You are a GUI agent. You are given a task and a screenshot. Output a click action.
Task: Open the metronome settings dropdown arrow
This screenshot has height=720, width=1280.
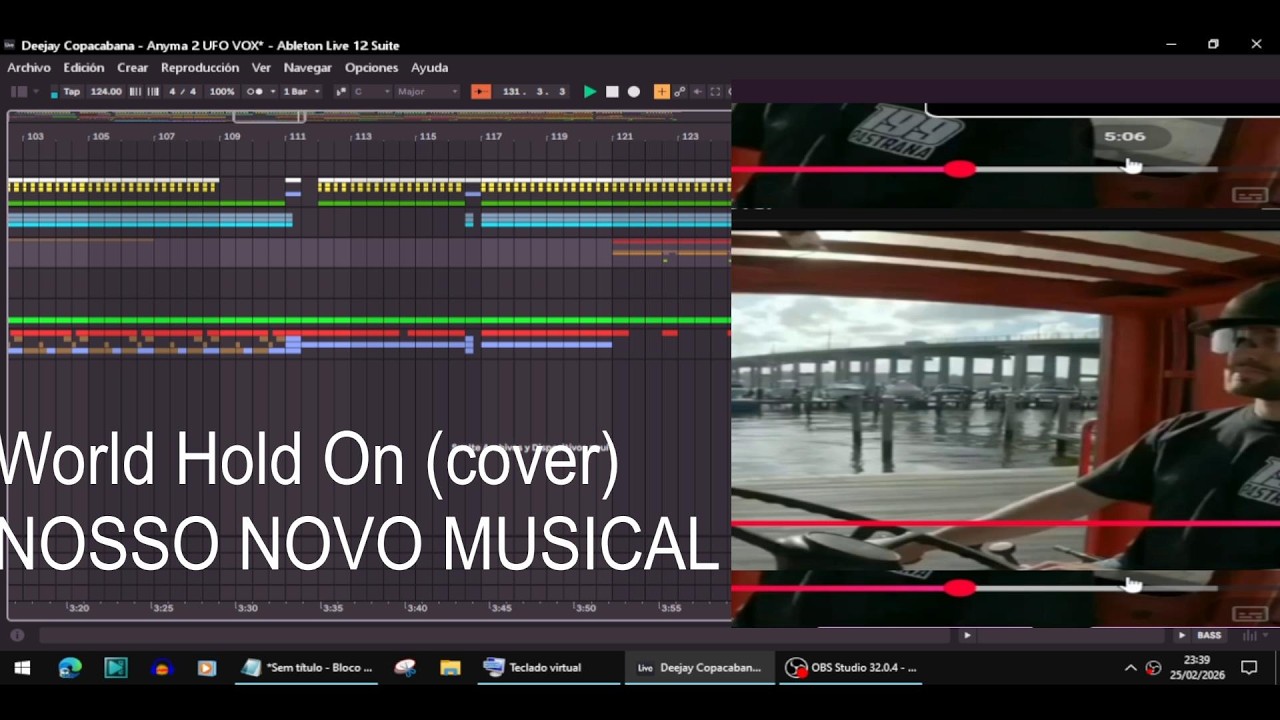[x=272, y=91]
